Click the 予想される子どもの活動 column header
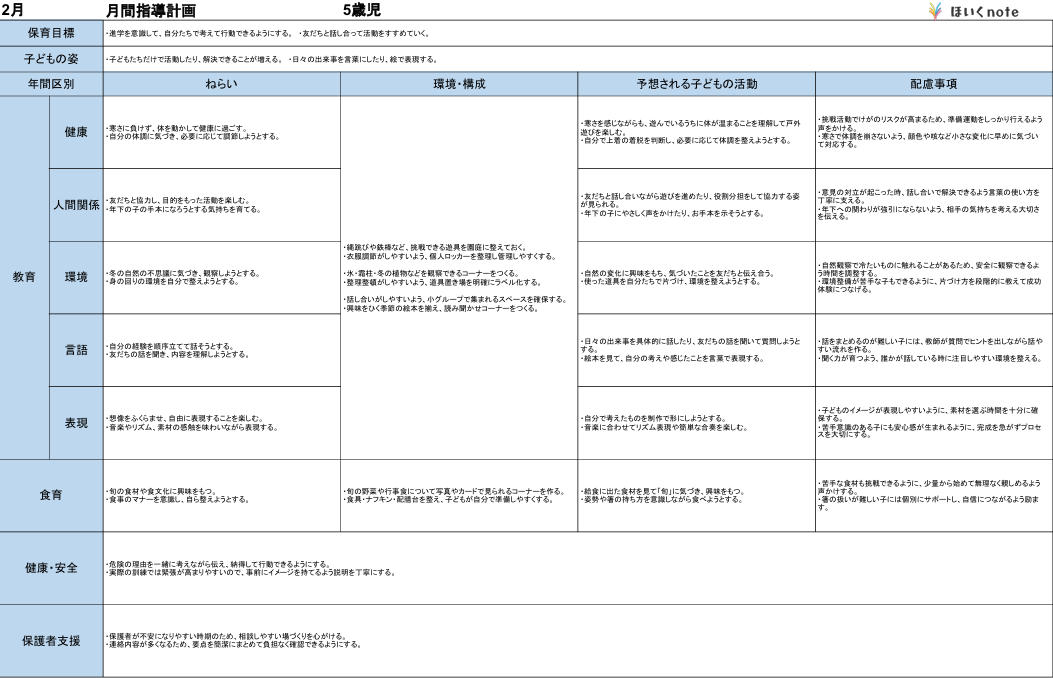The image size is (1053, 678). (x=696, y=85)
